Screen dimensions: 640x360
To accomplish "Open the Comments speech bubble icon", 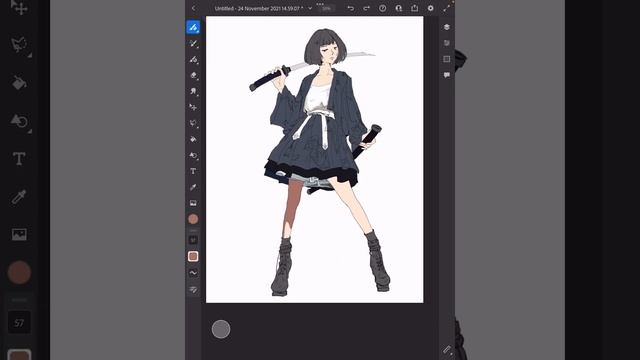I will 447,75.
